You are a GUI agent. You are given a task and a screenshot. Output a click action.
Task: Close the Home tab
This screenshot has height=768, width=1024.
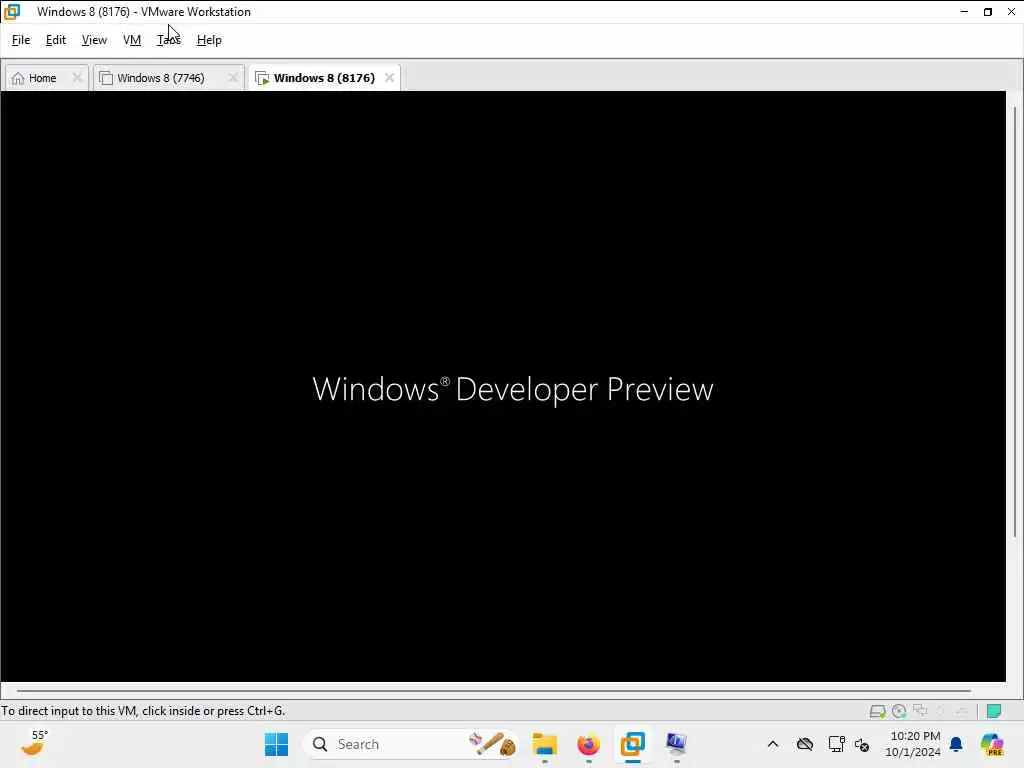click(x=77, y=78)
